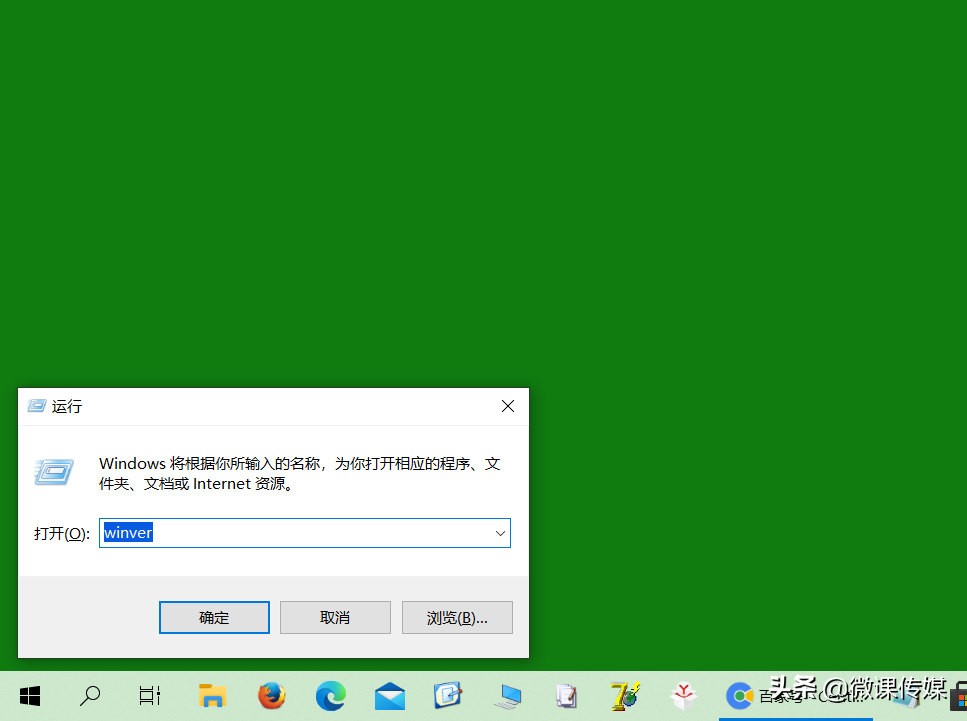Open the notepad-with-pencil app from the taskbar
Viewport: 967px width, 721px height.
pos(566,695)
